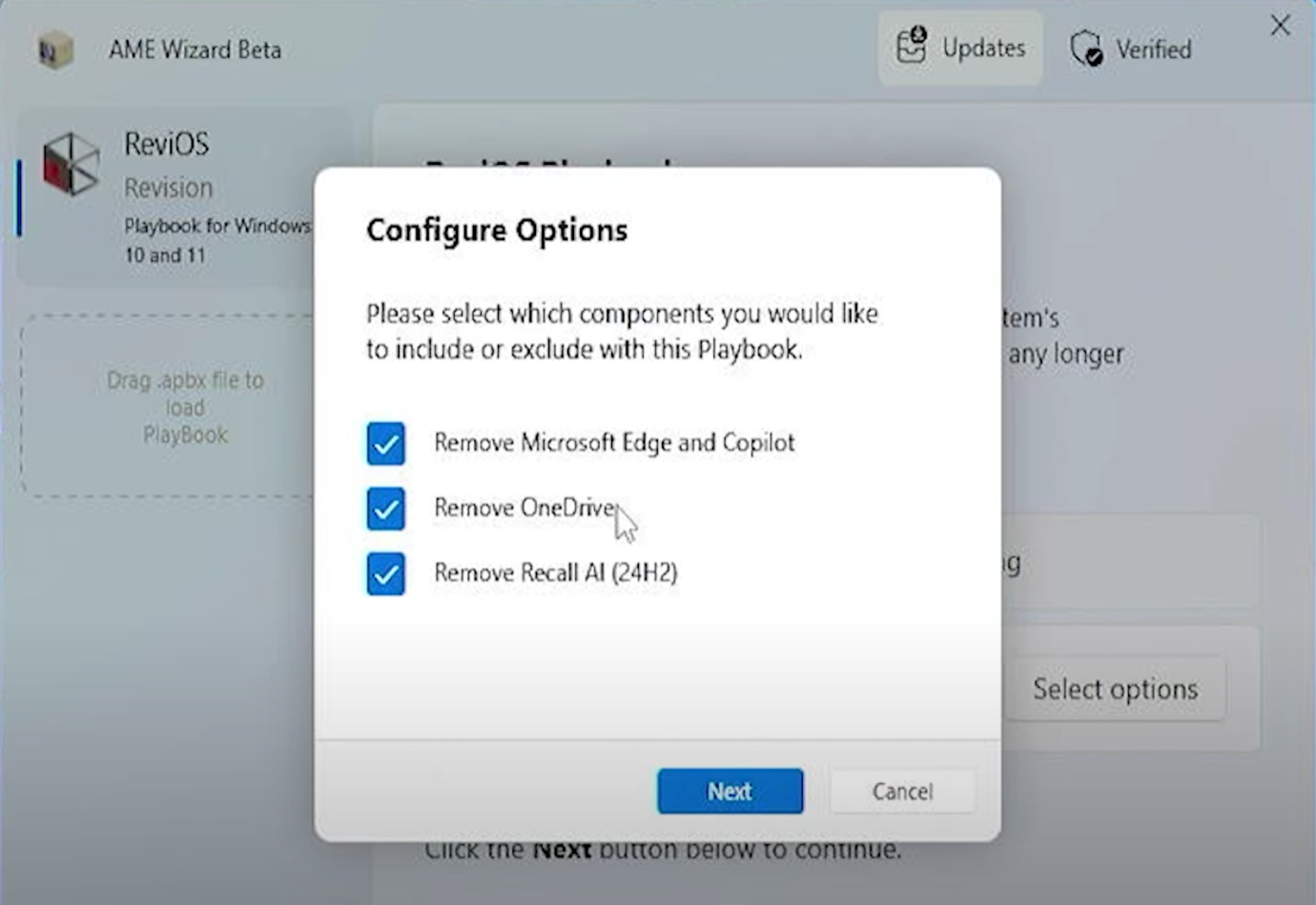Cancel the Configure Options dialog
The image size is (1316, 905).
[x=902, y=791]
